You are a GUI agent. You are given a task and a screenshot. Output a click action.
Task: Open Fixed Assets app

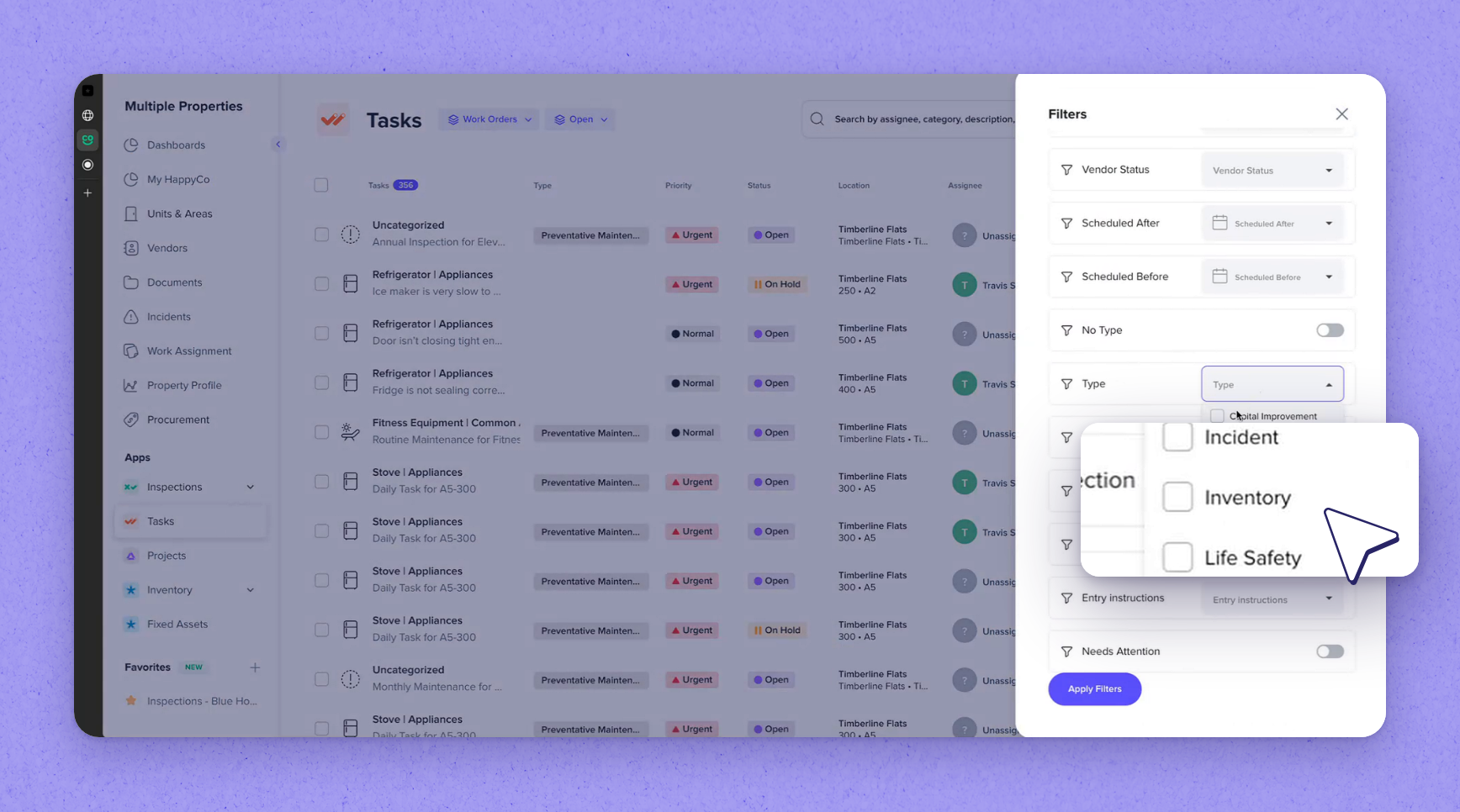(x=177, y=624)
